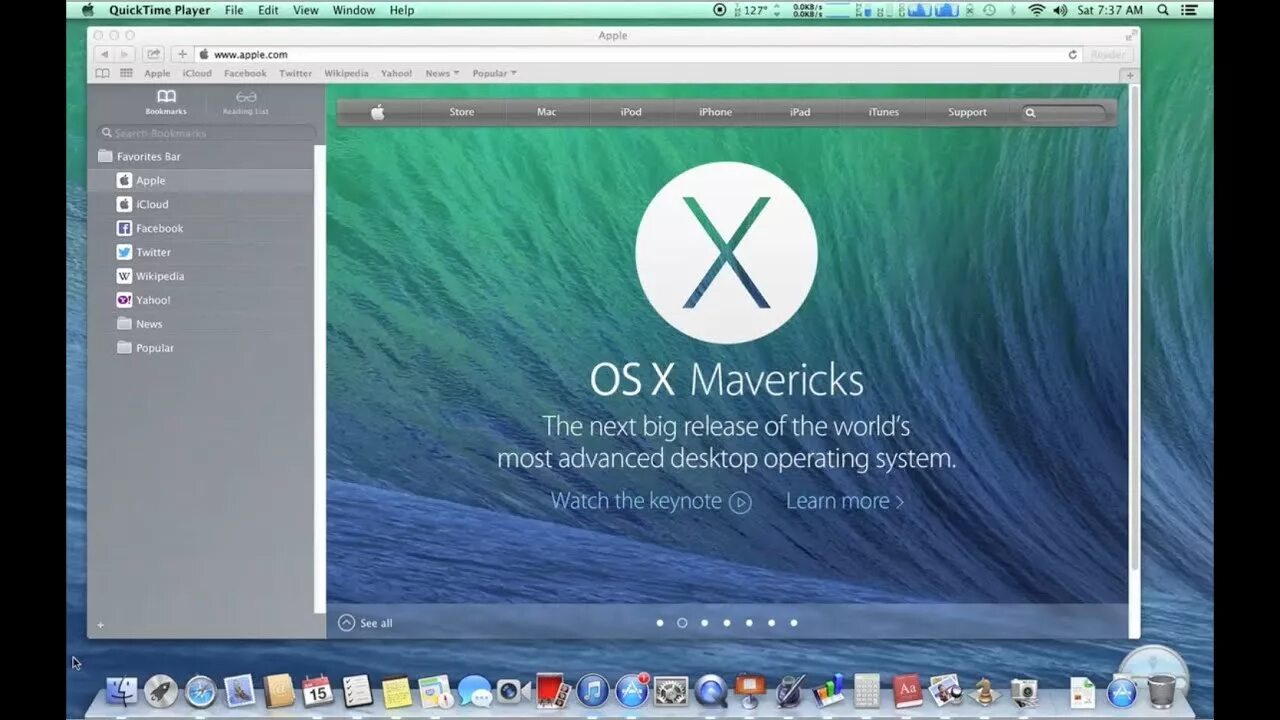
Task: Open Dictionary Aa icon in Dock
Action: (x=907, y=690)
